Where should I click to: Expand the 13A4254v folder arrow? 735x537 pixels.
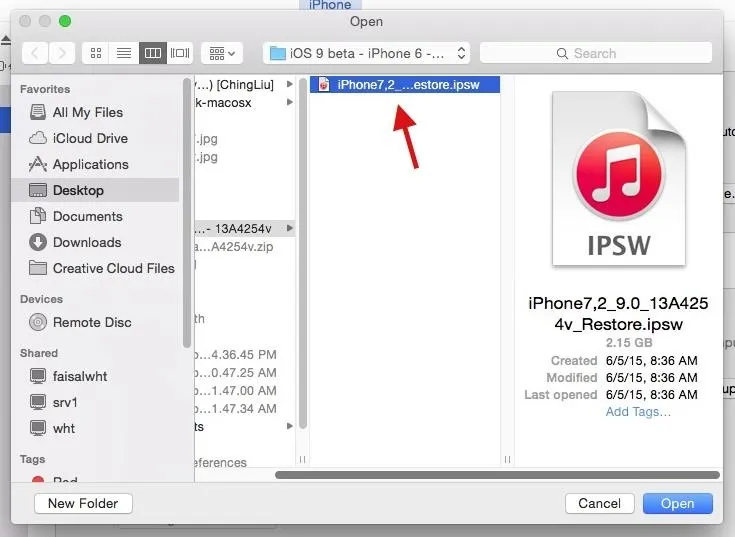pyautogui.click(x=290, y=229)
